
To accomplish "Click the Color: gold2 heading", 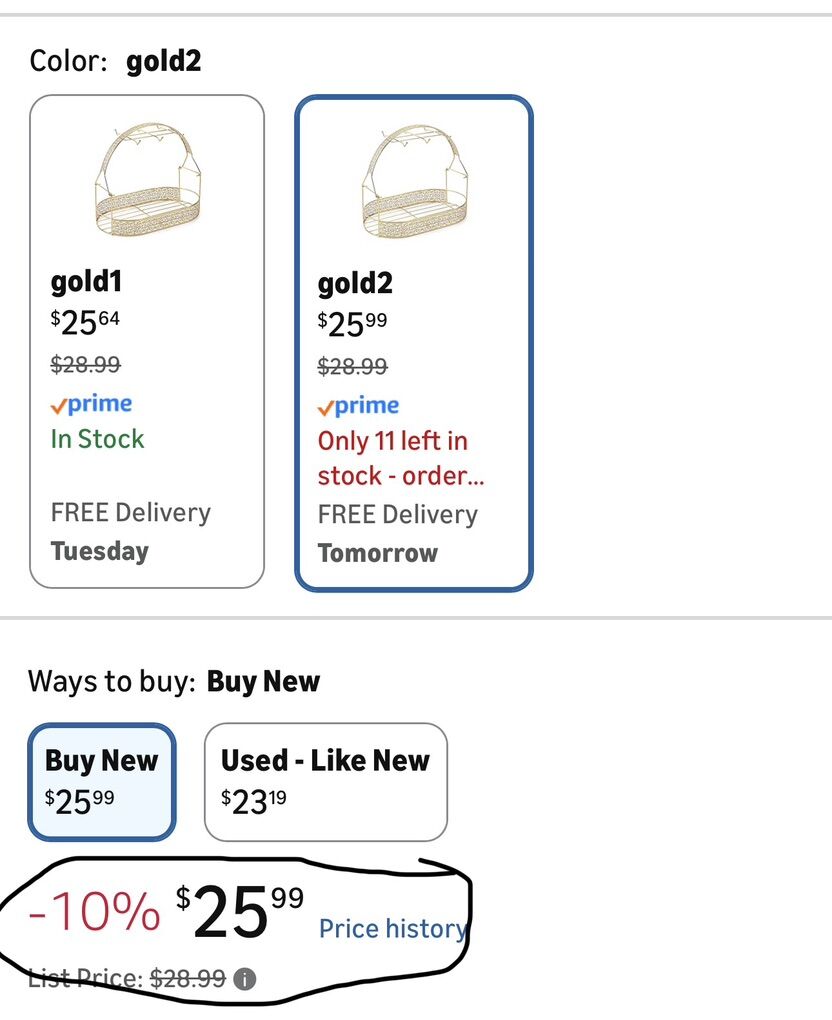I will coord(115,62).
